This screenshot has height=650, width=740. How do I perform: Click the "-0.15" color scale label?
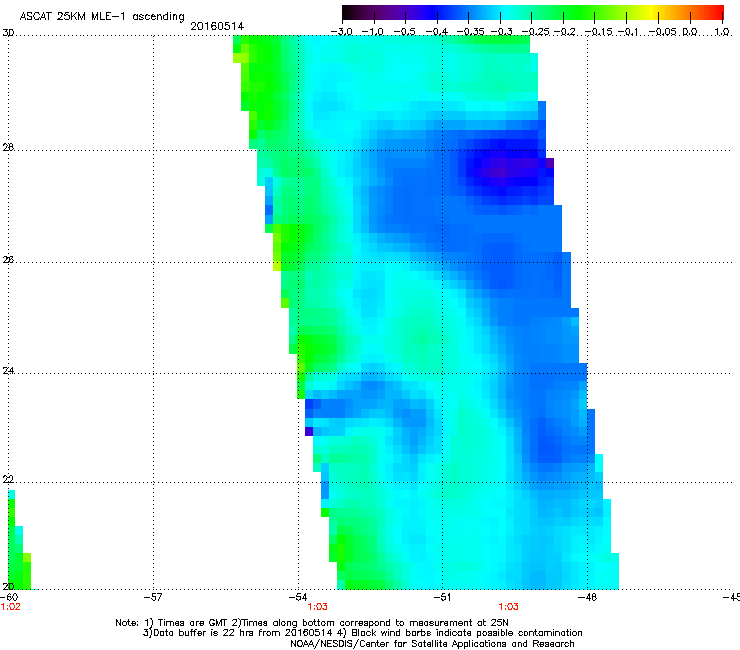pos(598,32)
